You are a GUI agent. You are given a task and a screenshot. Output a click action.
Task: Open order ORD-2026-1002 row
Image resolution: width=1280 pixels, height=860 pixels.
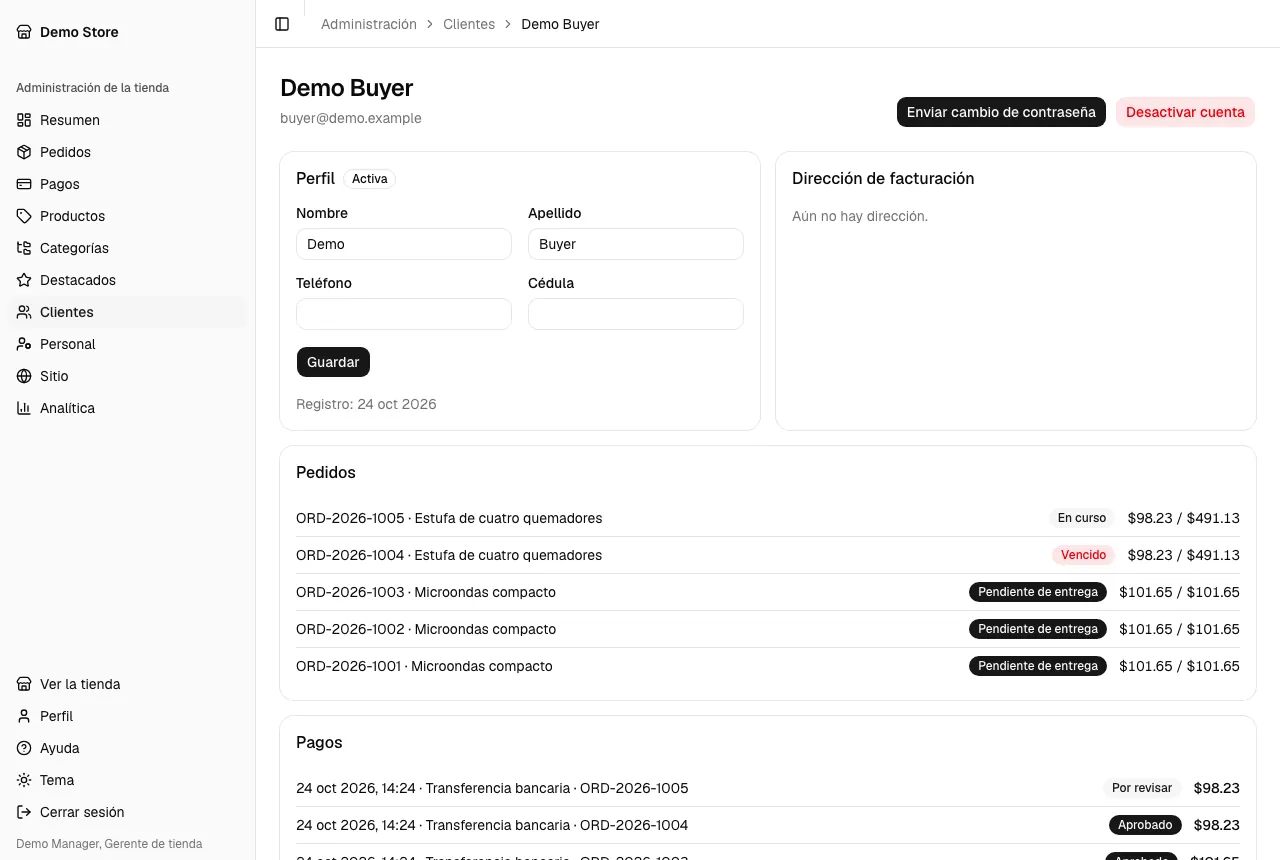point(768,629)
